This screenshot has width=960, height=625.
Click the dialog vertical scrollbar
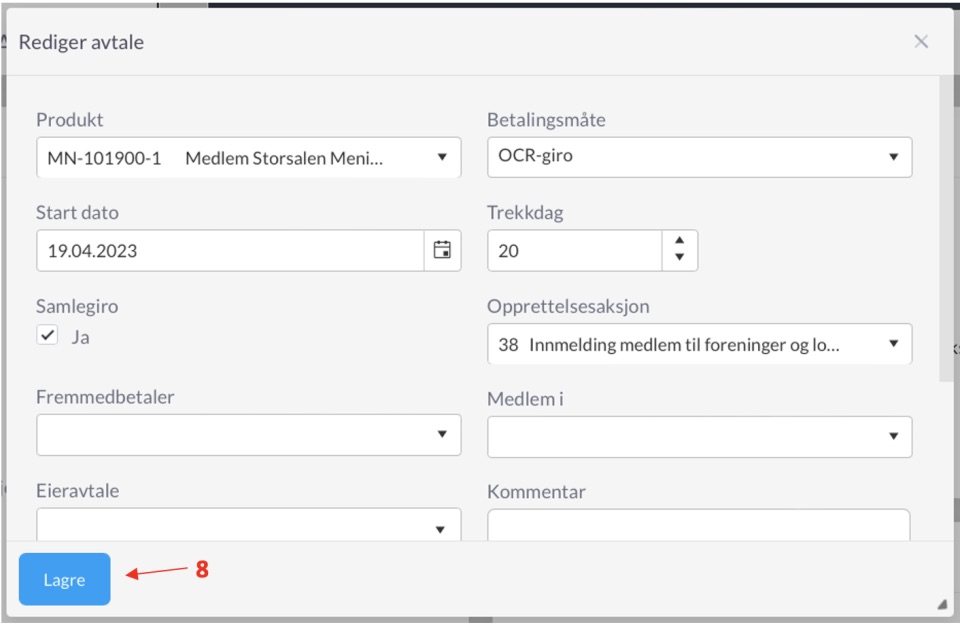(945, 229)
